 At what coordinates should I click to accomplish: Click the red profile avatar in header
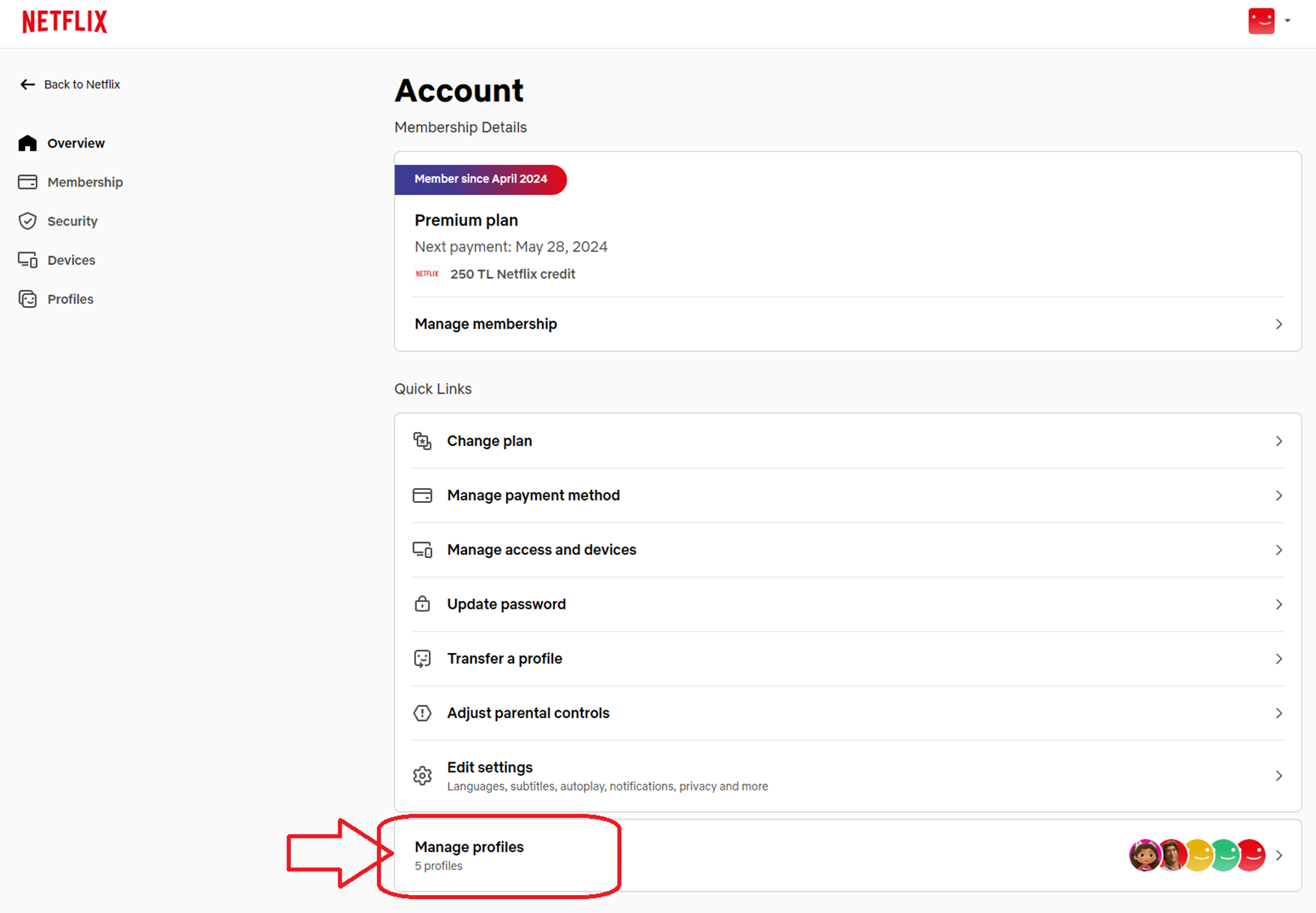[1261, 21]
